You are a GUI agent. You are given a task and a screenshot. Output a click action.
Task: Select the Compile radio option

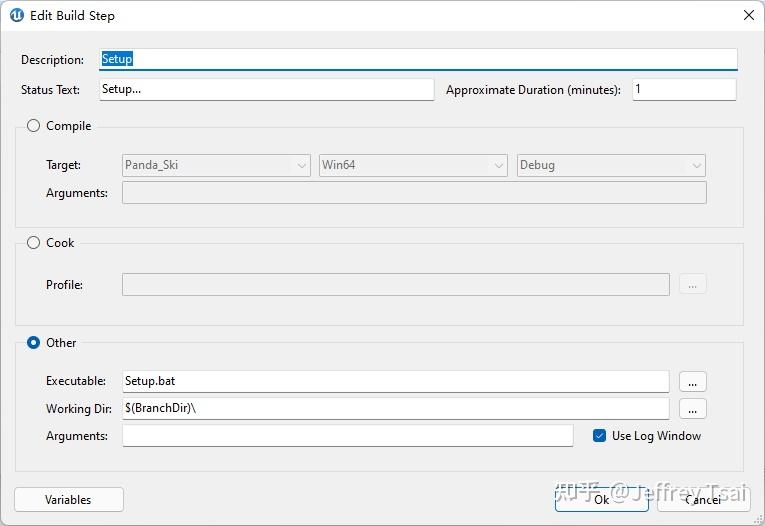point(34,126)
